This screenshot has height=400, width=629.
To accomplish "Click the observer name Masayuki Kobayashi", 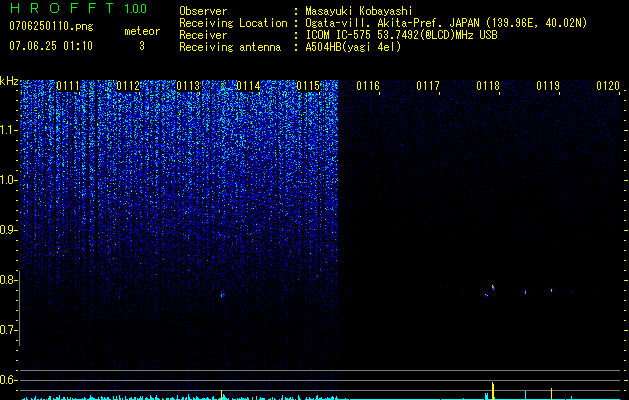I will [x=358, y=11].
